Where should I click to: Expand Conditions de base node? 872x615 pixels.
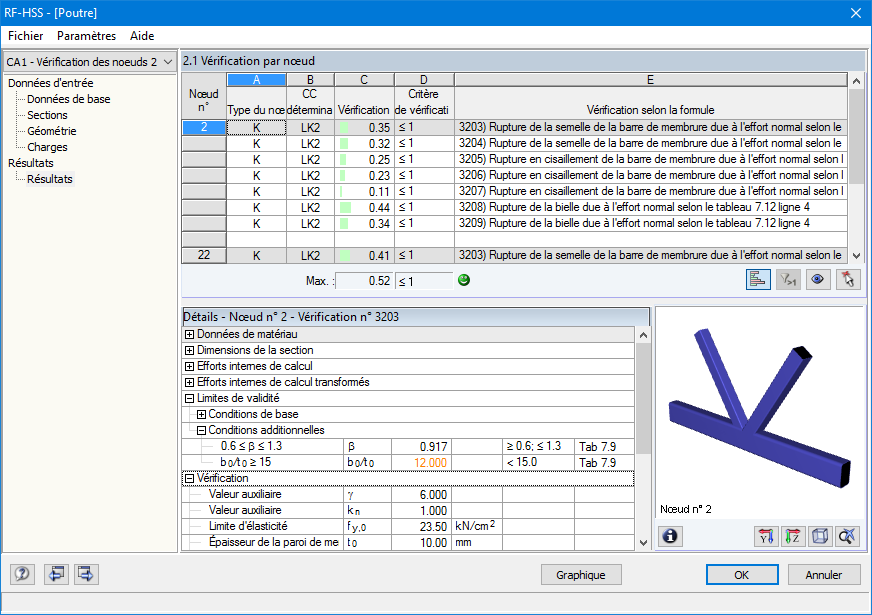coord(201,414)
